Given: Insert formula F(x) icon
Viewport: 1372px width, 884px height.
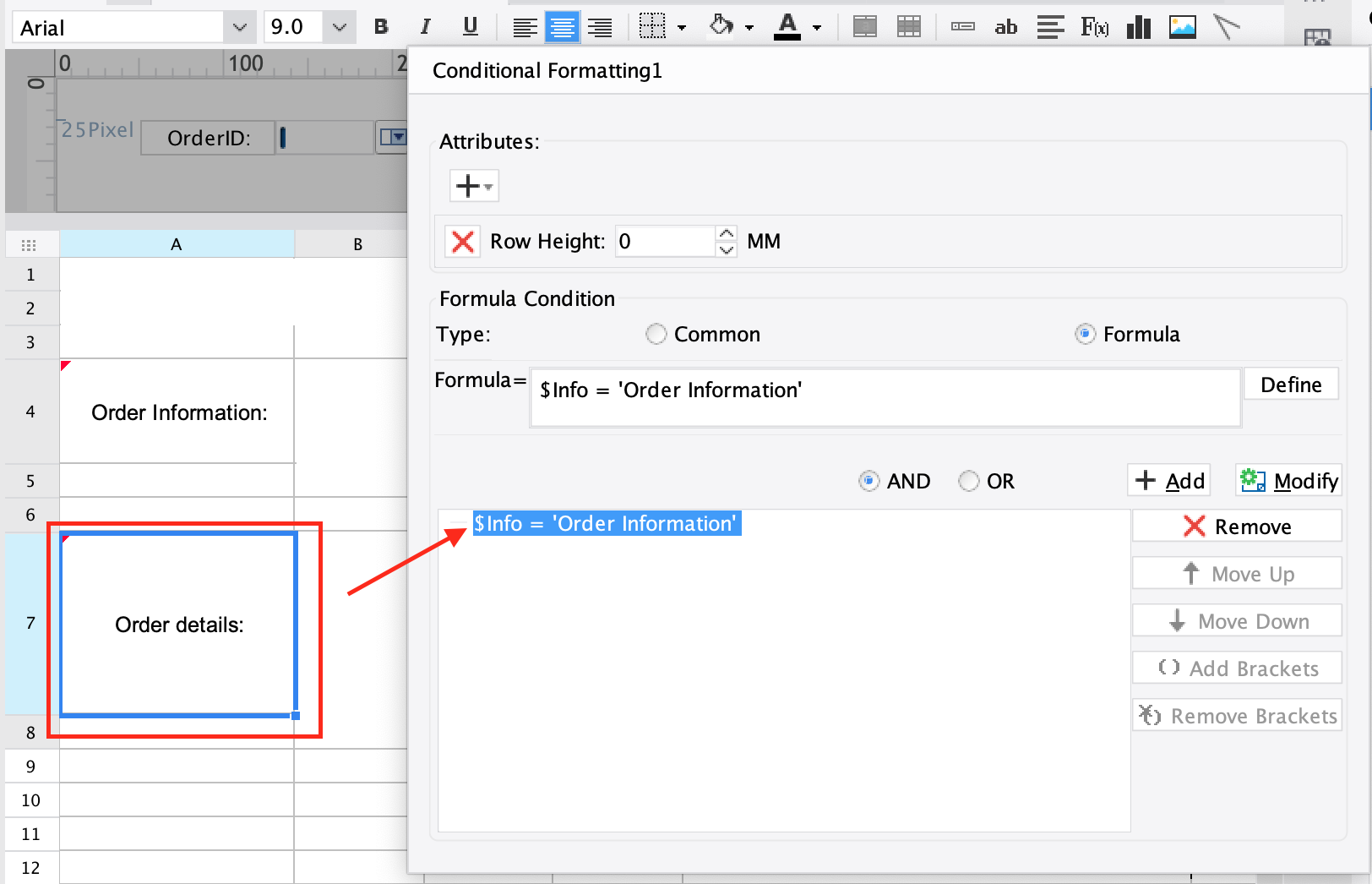Looking at the screenshot, I should pyautogui.click(x=1094, y=27).
